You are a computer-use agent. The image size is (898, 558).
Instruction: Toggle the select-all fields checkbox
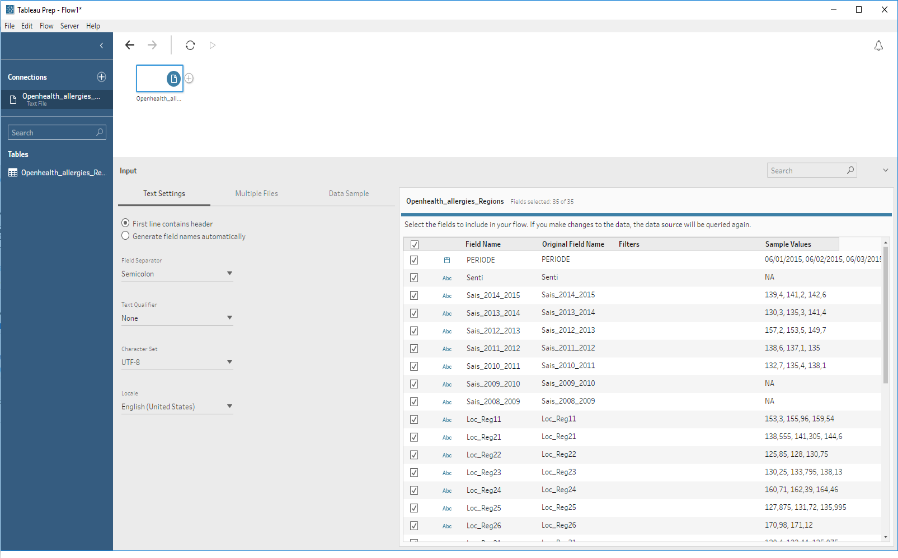415,245
